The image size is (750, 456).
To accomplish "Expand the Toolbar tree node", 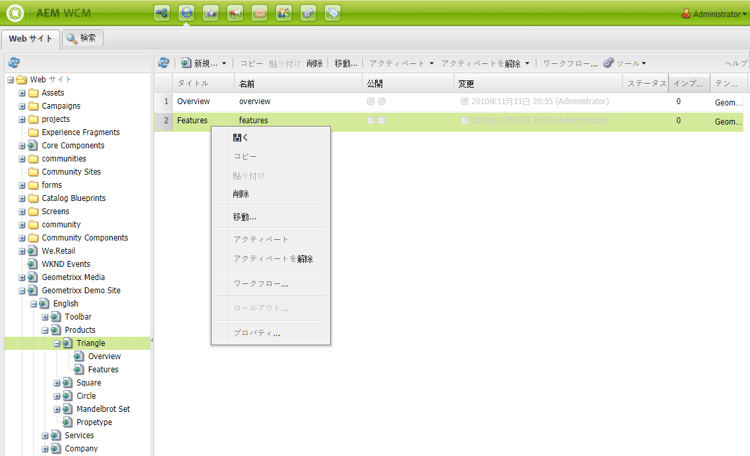I will tap(45, 317).
